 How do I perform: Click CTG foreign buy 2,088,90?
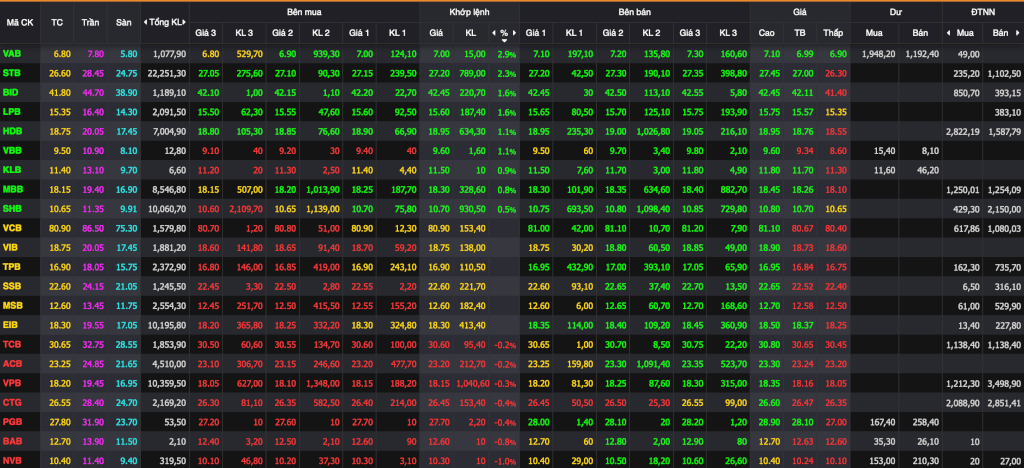963,403
